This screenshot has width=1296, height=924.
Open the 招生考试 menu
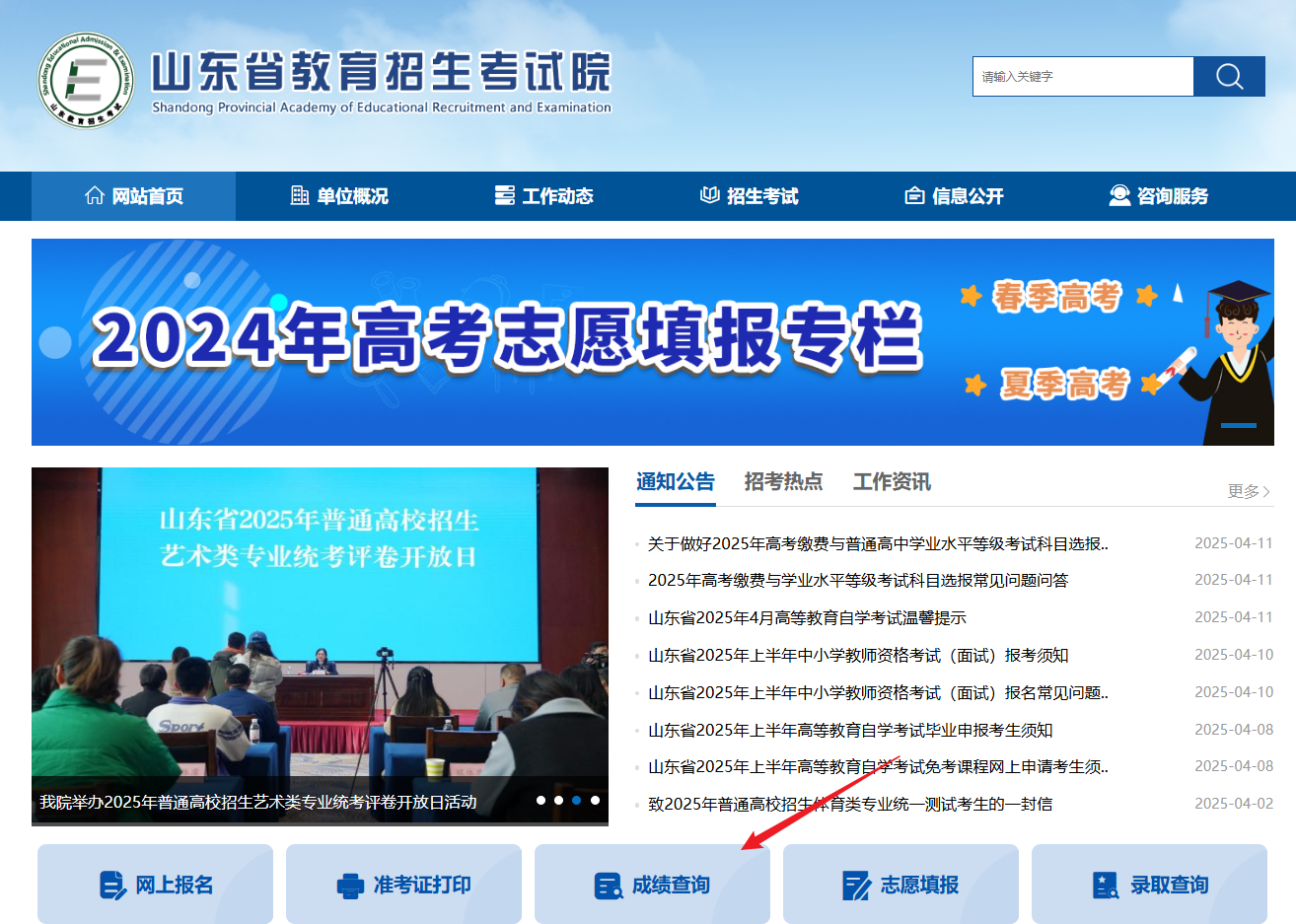750,195
